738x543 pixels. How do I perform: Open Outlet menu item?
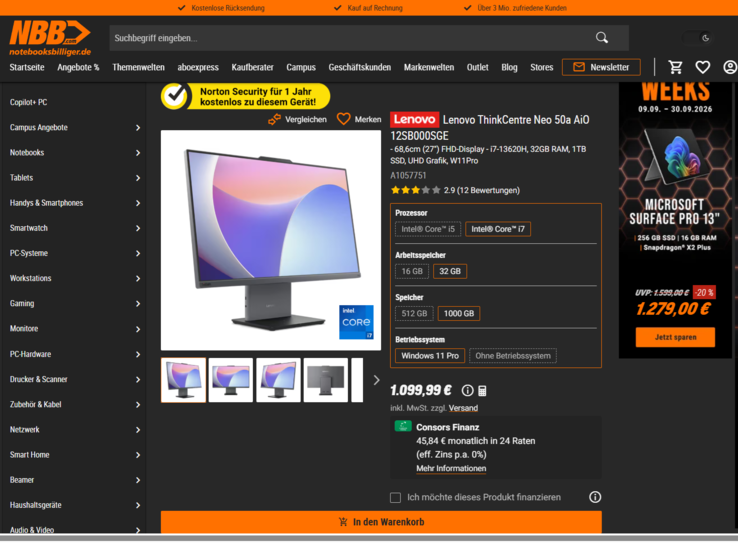point(477,67)
